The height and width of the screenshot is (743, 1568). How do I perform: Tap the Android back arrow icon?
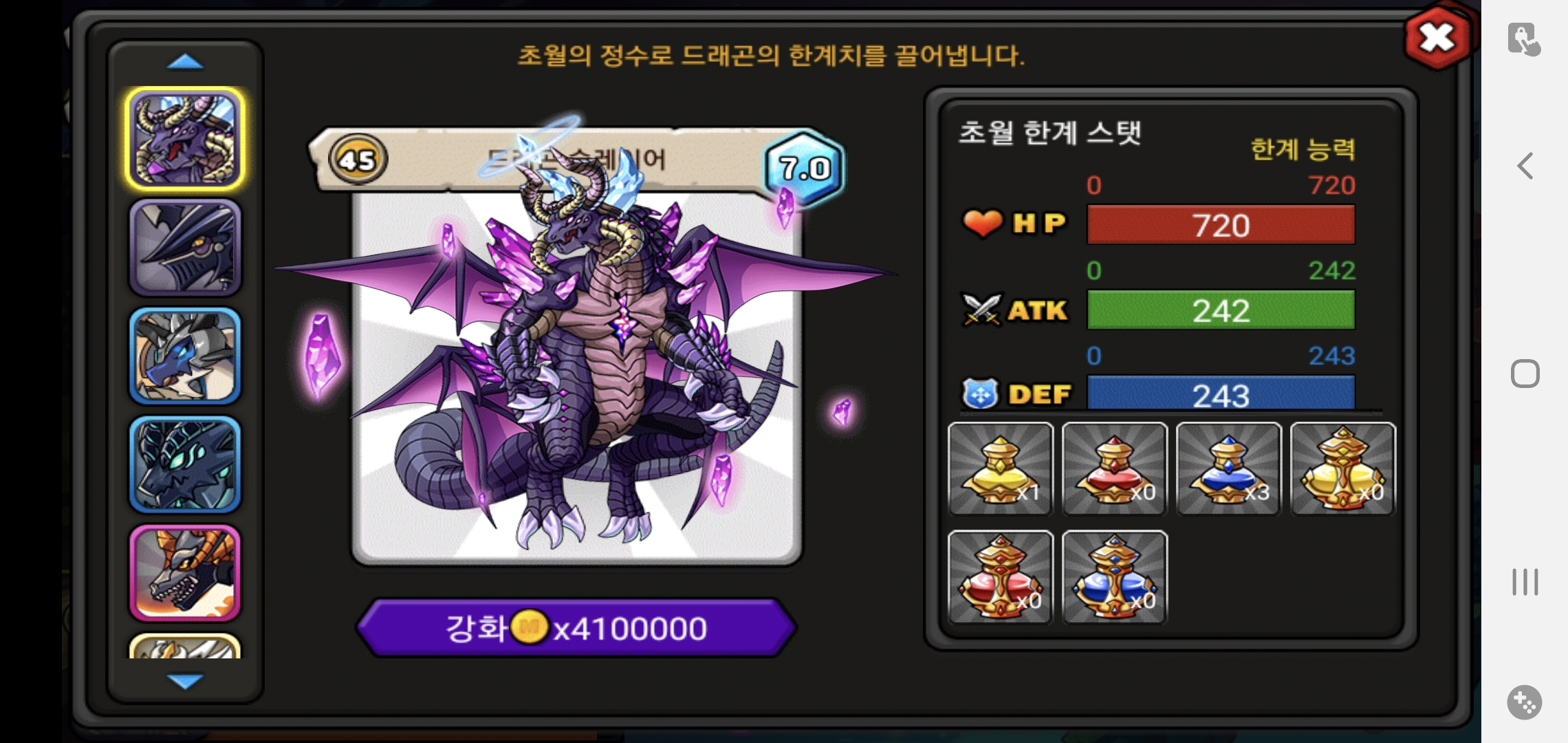(1525, 166)
